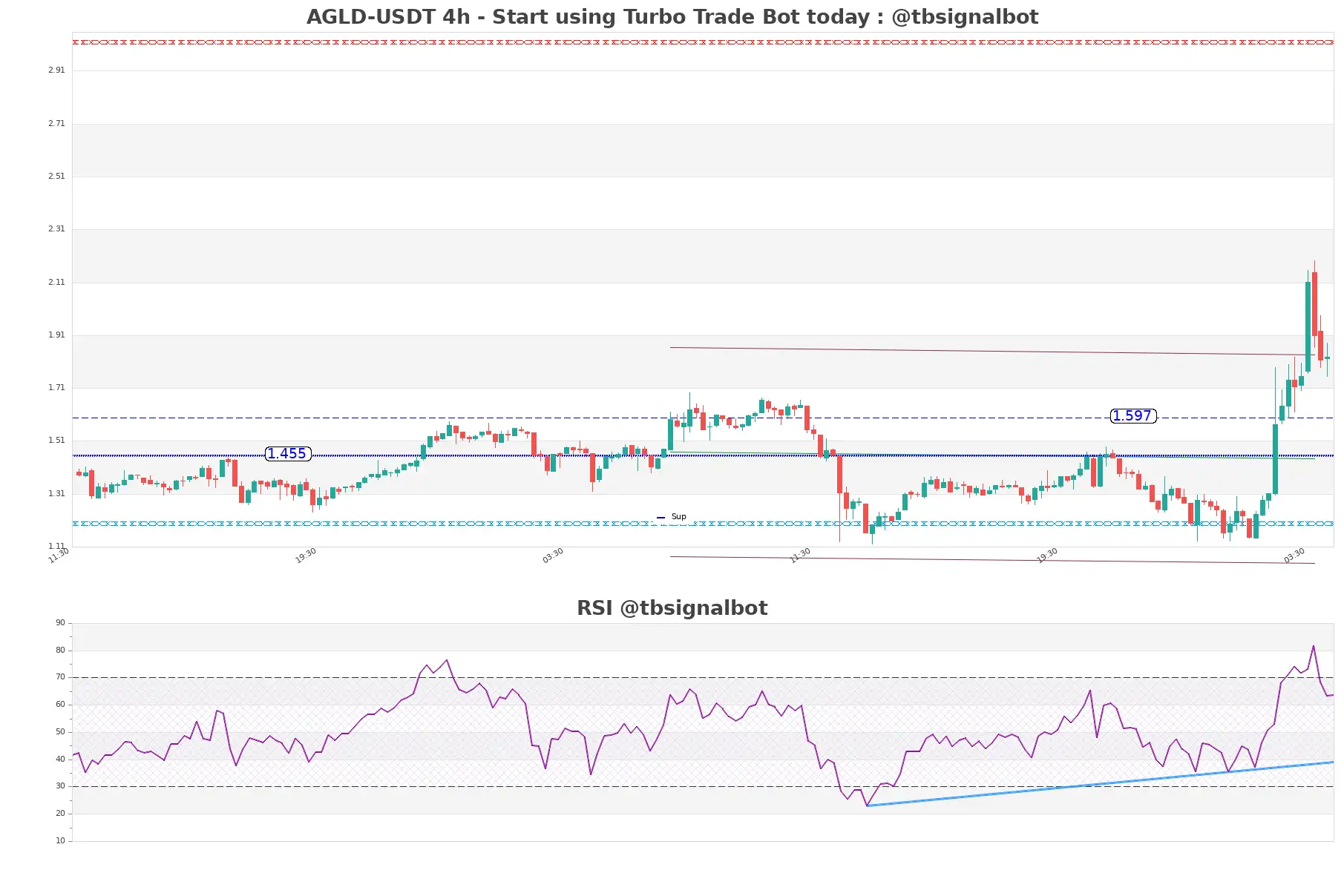This screenshot has height=896, width=1344.
Task: Click the 2.91 price axis label
Action: pyautogui.click(x=56, y=70)
